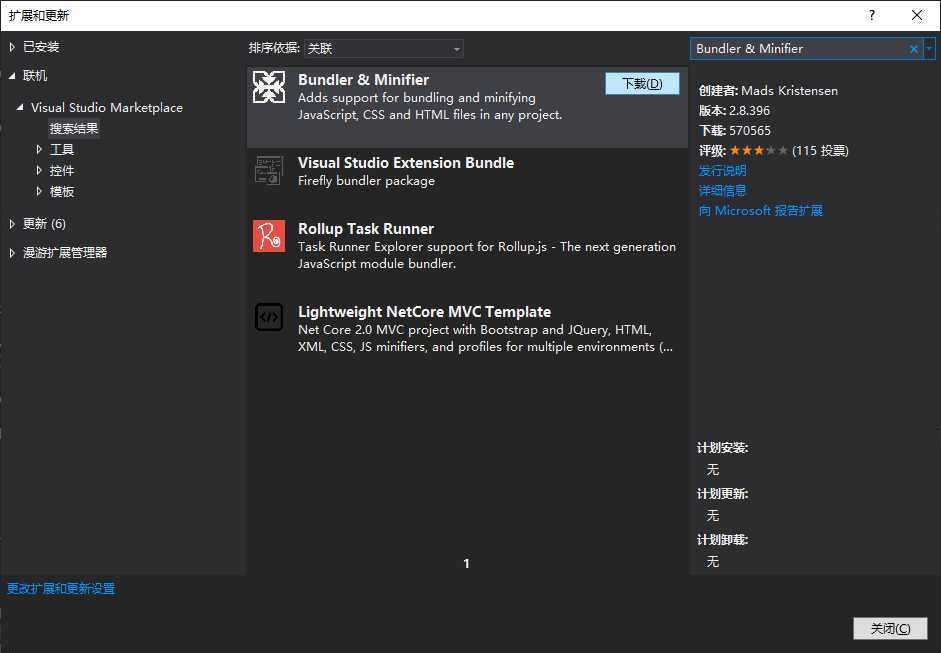Screen dimensions: 941x653
Task: Select the Rollup Task Runner title
Action: click(x=365, y=229)
